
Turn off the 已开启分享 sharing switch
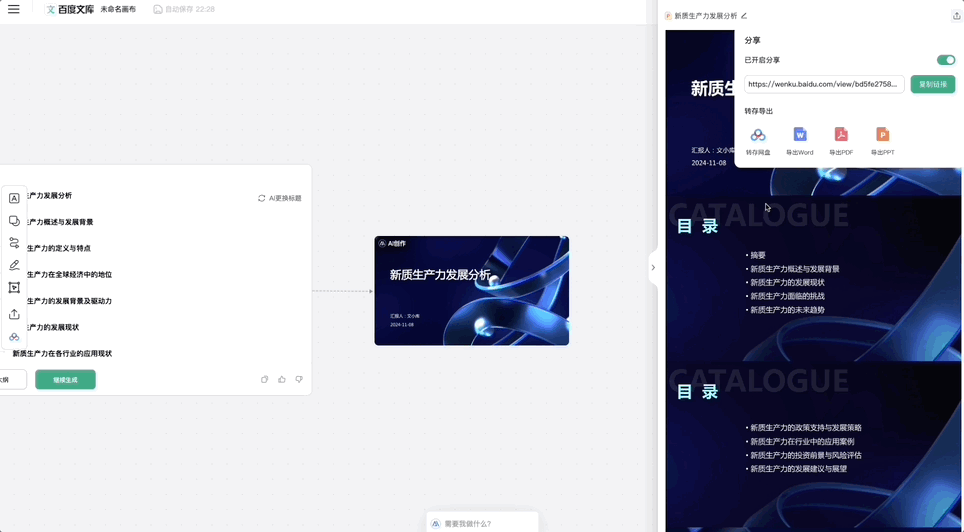(945, 60)
